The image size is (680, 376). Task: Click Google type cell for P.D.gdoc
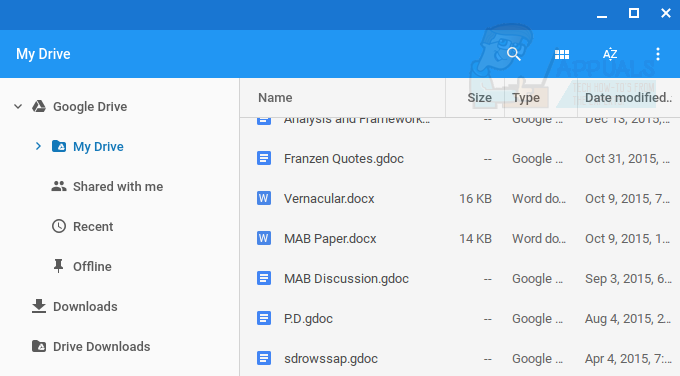537,319
